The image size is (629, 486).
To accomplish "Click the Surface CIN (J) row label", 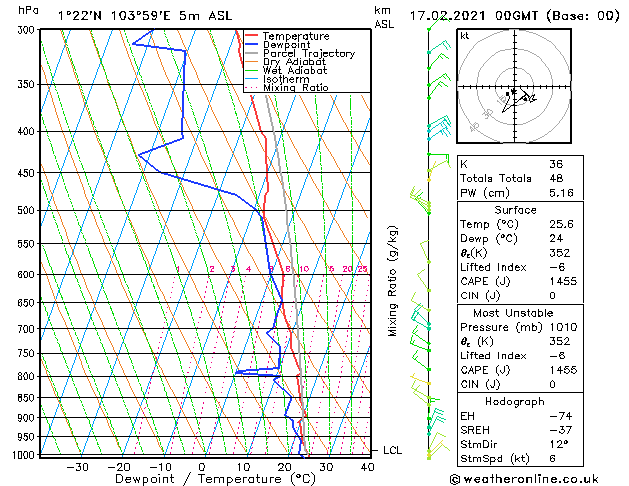I will [x=480, y=296].
